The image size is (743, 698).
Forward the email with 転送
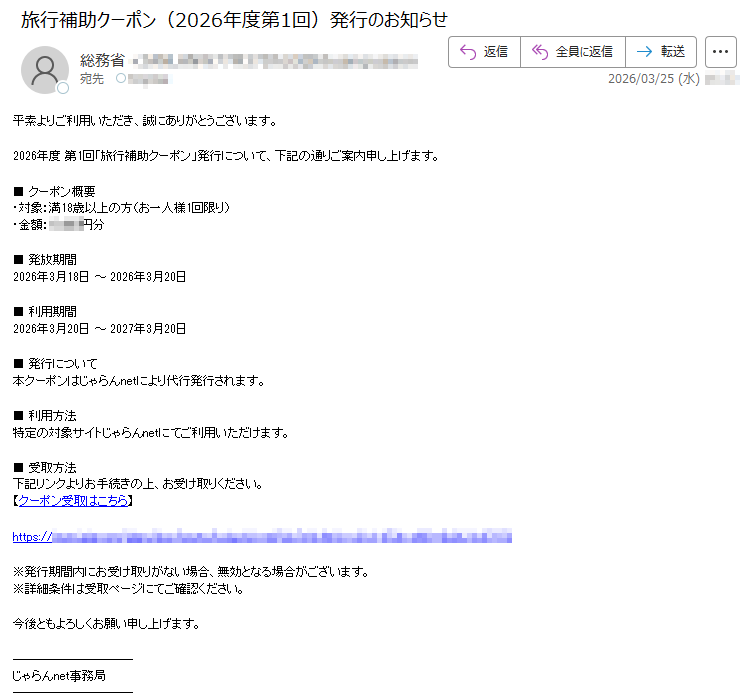(661, 52)
